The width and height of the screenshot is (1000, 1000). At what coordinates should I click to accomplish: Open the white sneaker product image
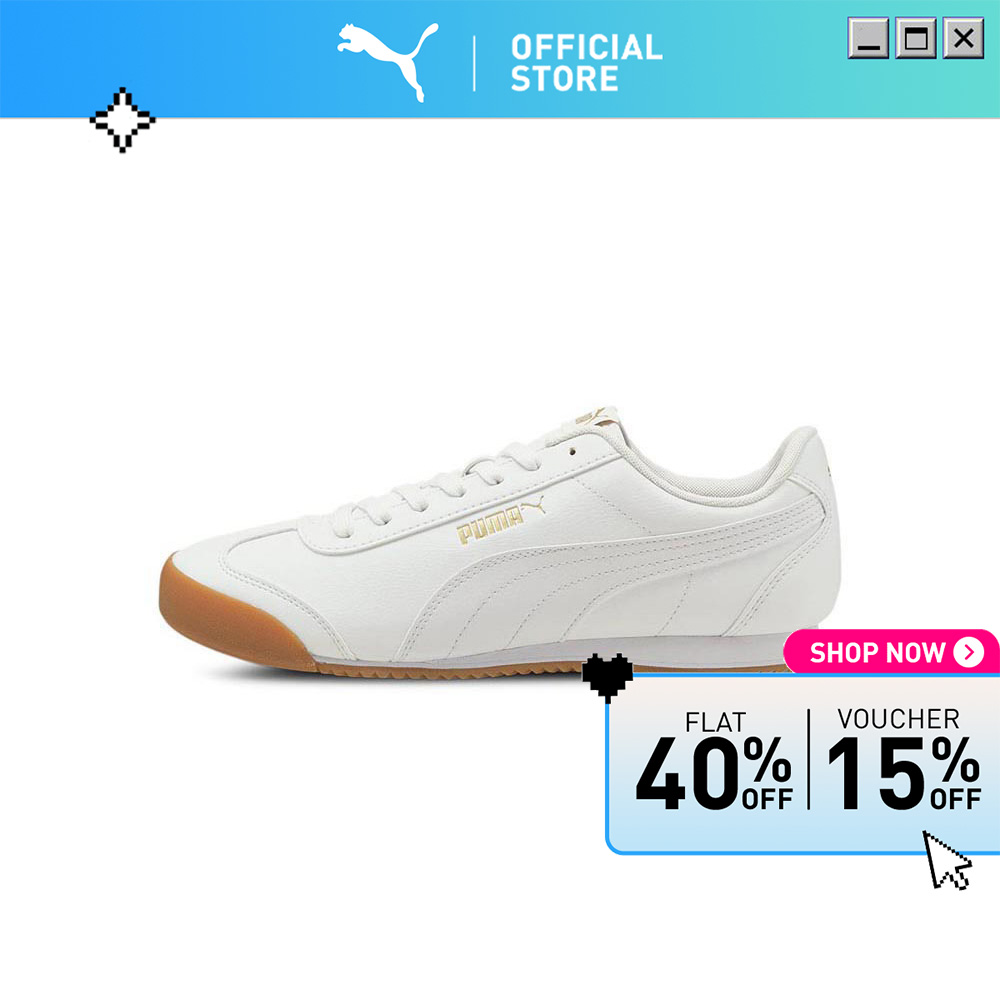[x=500, y=542]
